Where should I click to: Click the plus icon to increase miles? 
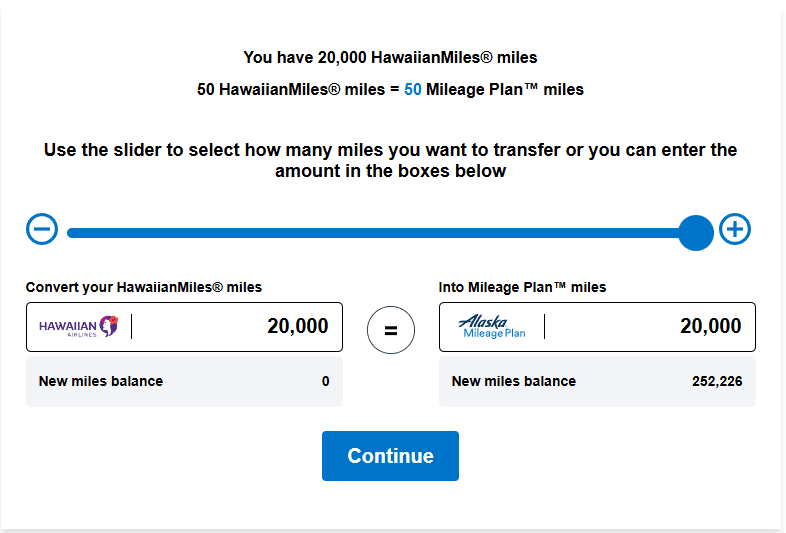point(735,230)
